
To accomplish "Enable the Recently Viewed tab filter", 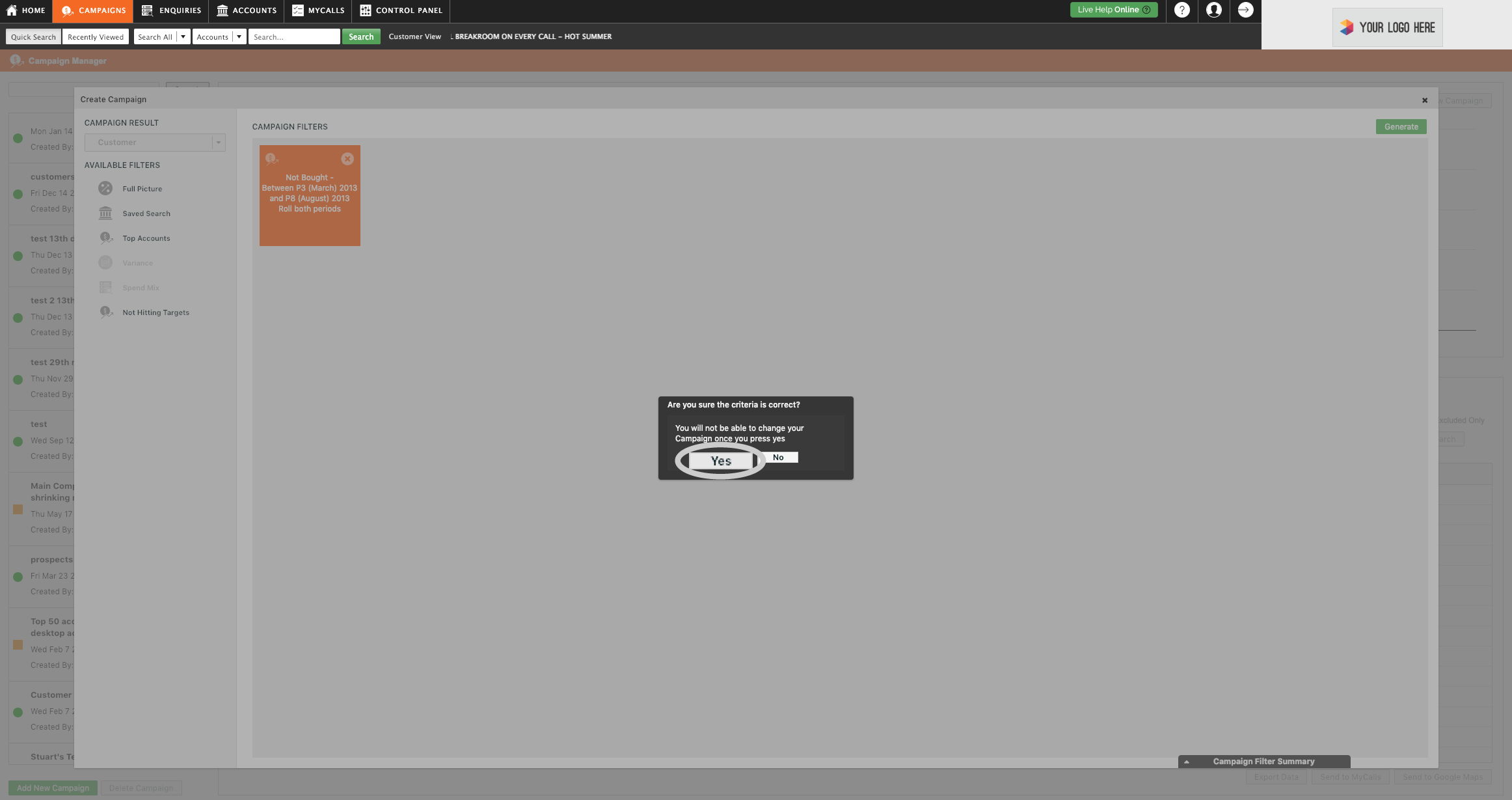I will pos(95,37).
